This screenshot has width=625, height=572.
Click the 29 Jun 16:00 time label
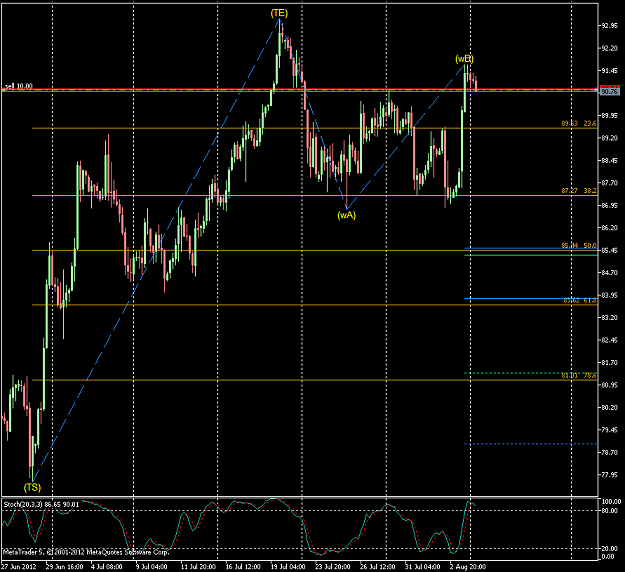pyautogui.click(x=64, y=566)
